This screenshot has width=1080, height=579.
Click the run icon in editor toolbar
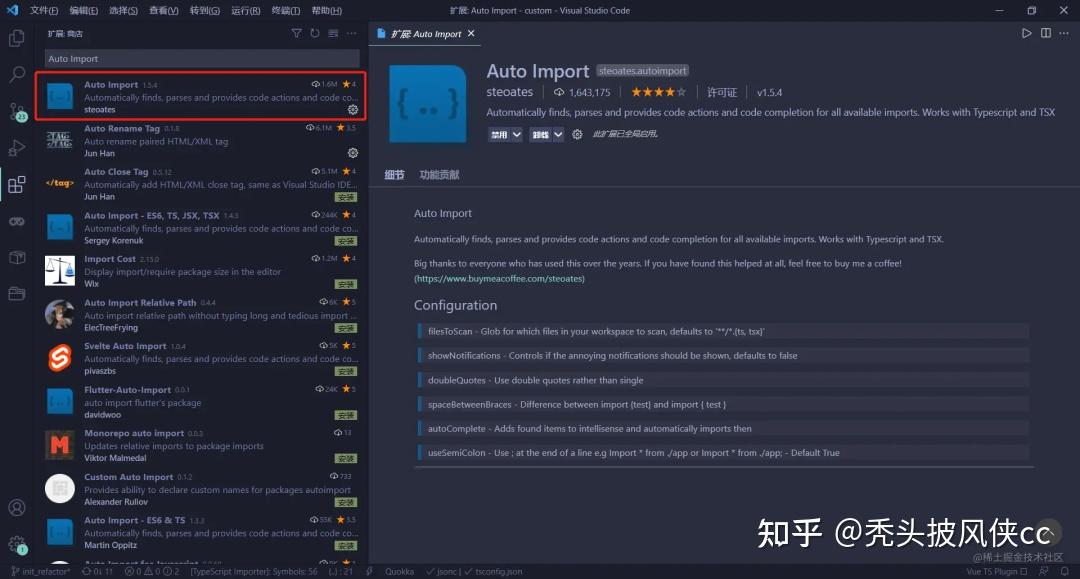pos(1026,33)
